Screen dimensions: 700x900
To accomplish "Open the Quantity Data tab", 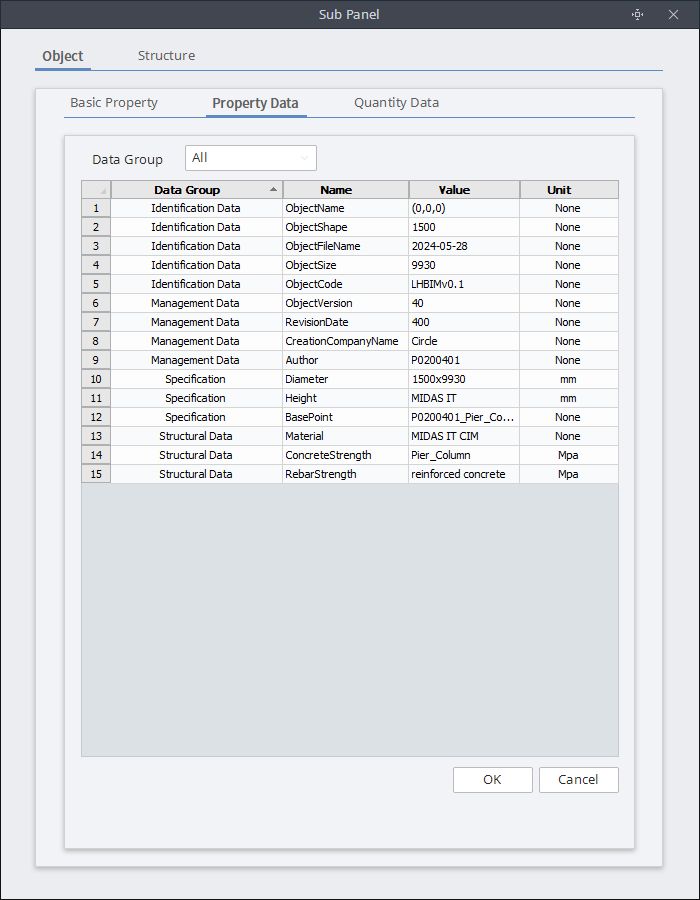I will pos(396,103).
